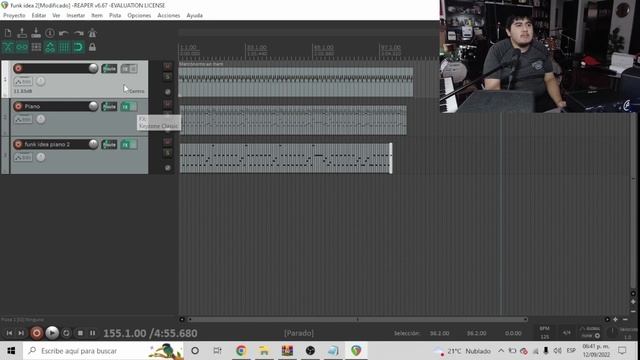Open FX chain on funk idea piano 2 track
Screen dimensions: 640x360
click(125, 144)
